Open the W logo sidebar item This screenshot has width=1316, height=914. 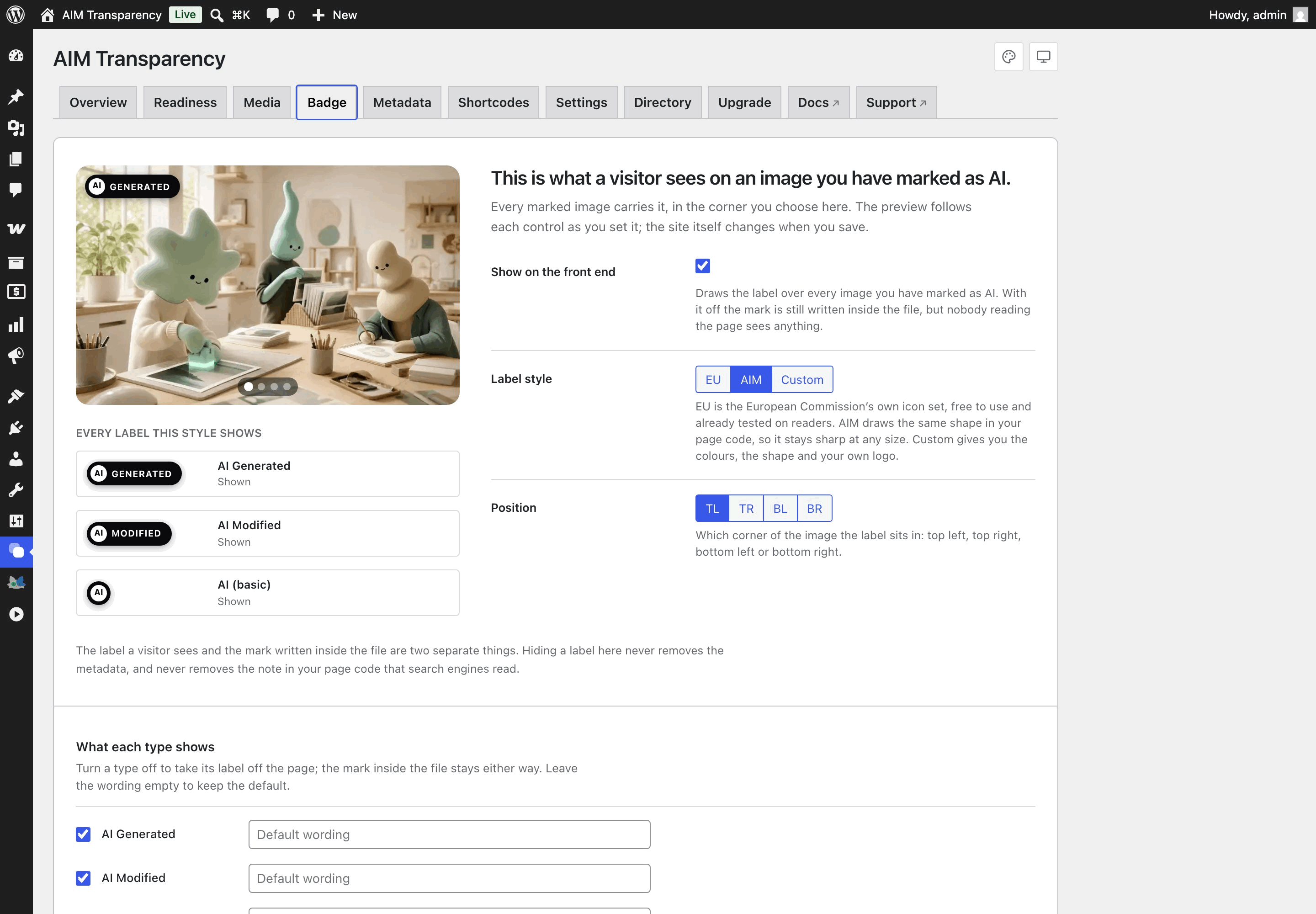tap(16, 228)
